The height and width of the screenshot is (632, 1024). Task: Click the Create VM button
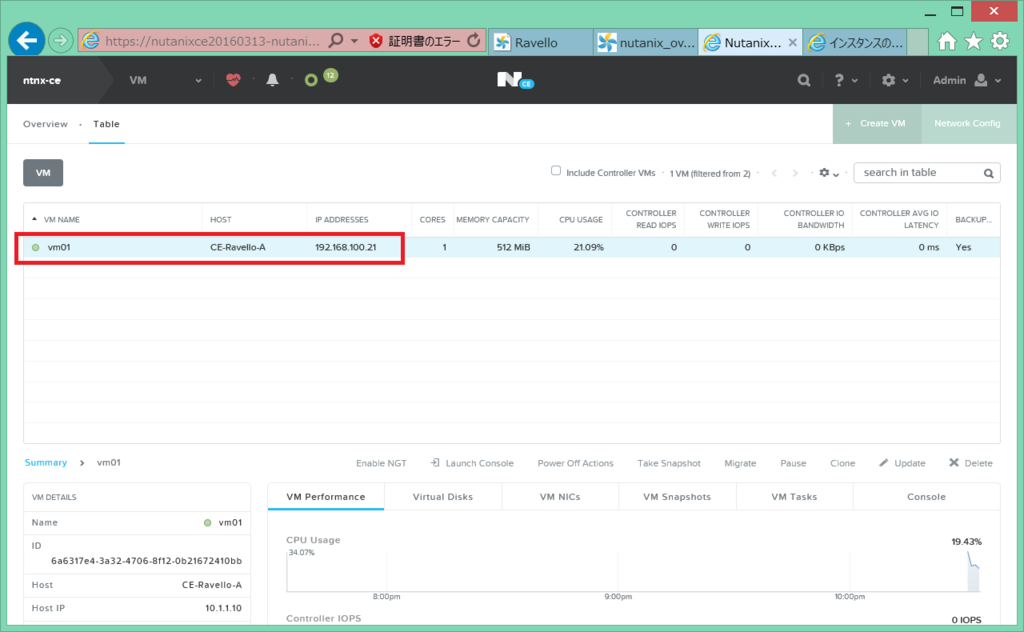(876, 123)
